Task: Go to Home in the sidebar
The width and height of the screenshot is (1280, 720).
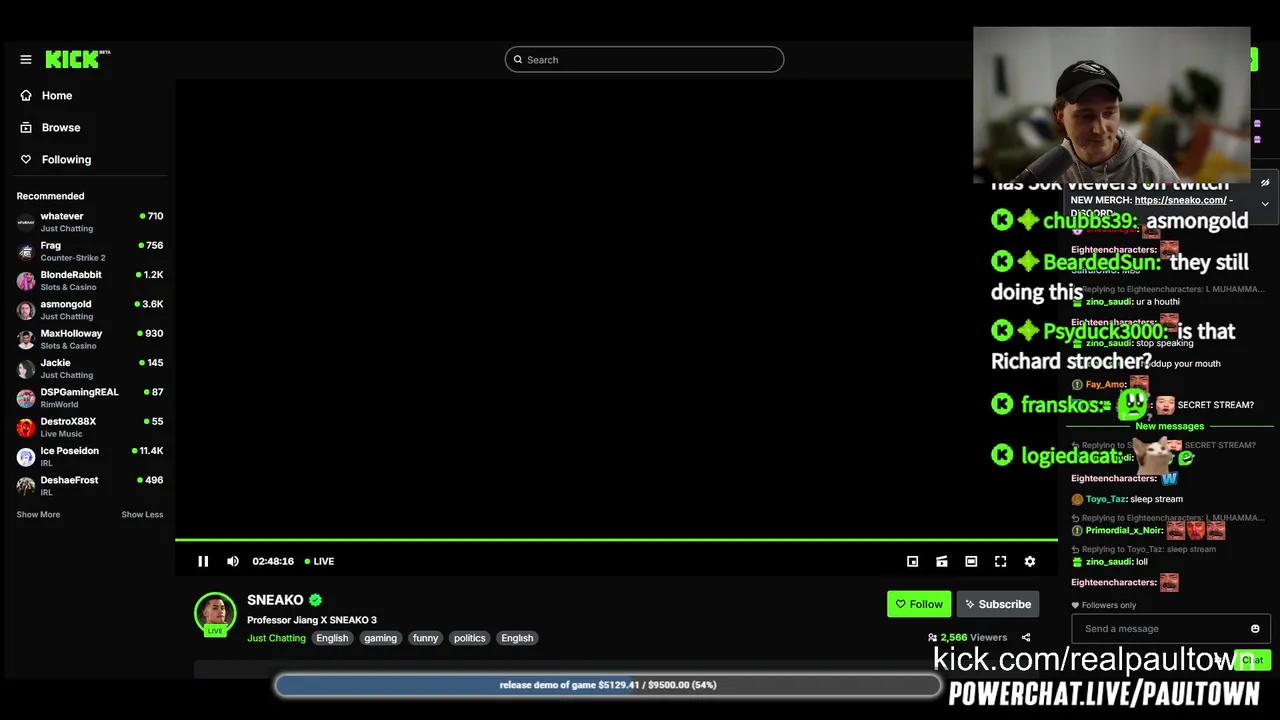Action: (x=57, y=96)
